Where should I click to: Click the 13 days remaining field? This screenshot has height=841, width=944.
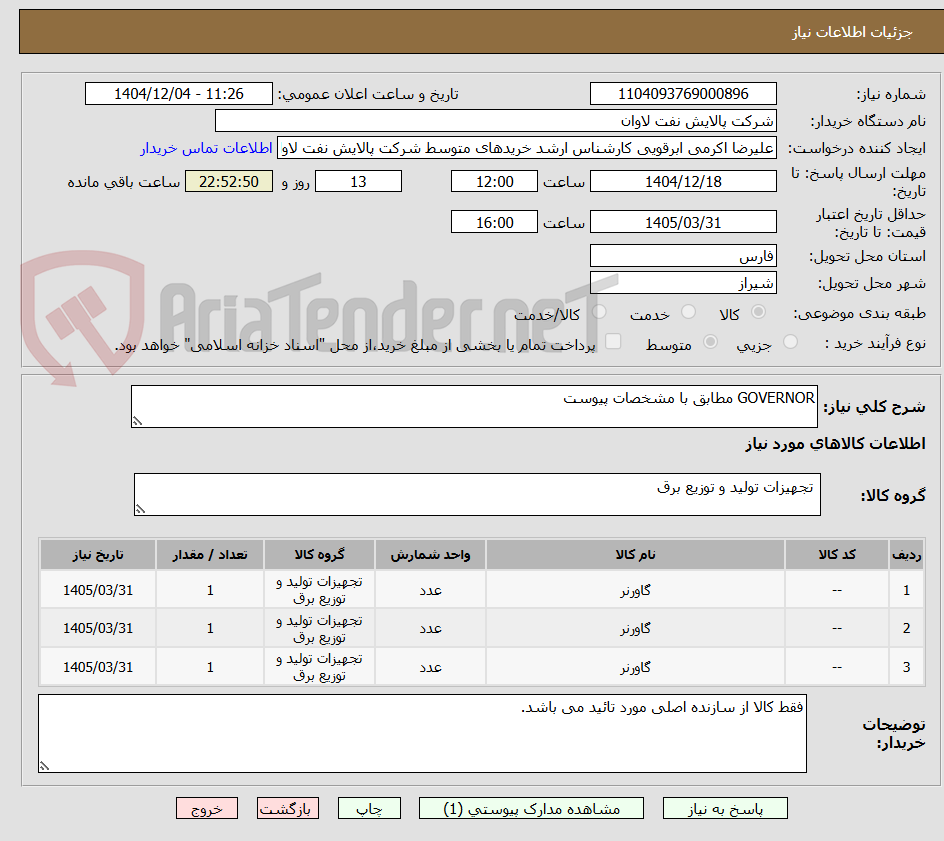click(358, 181)
